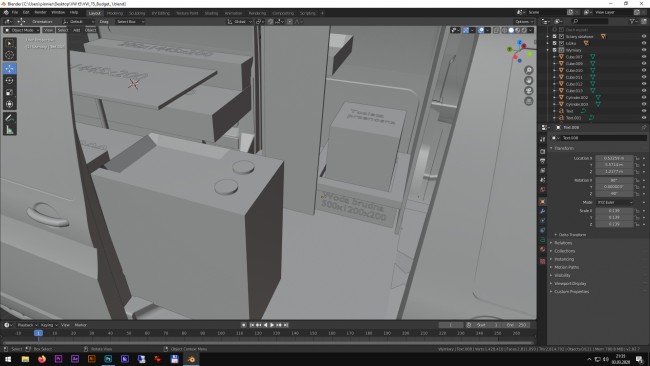Open the Select Box dropdown
Screen dimensions: 650x366
(x=130, y=22)
